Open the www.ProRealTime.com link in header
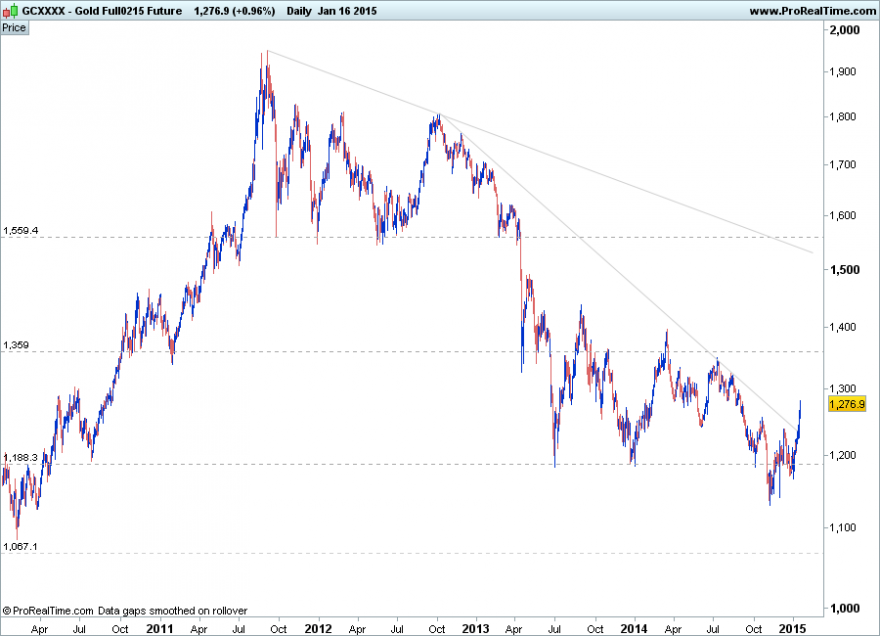The width and height of the screenshot is (880, 636). (x=812, y=11)
